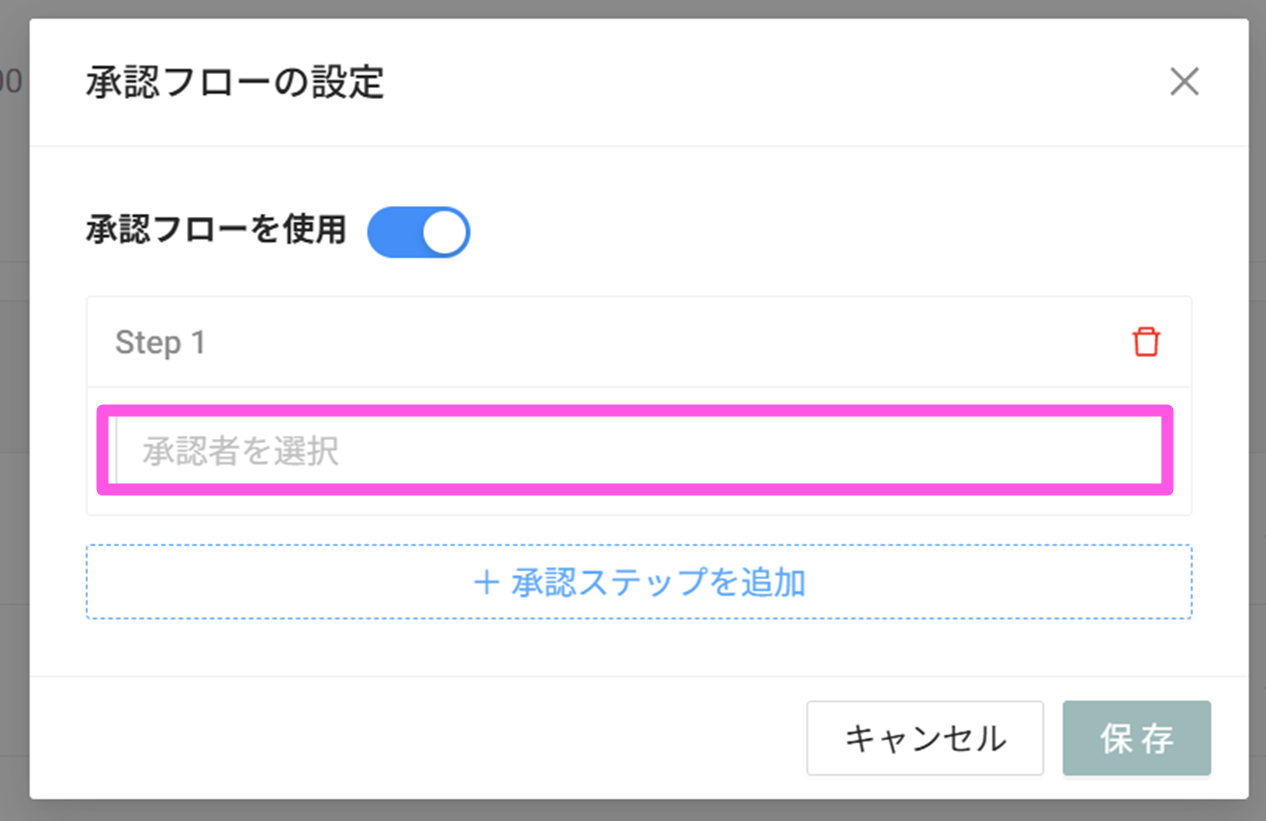The image size is (1266, 821).
Task: Click the Step 1 header label
Action: (160, 343)
